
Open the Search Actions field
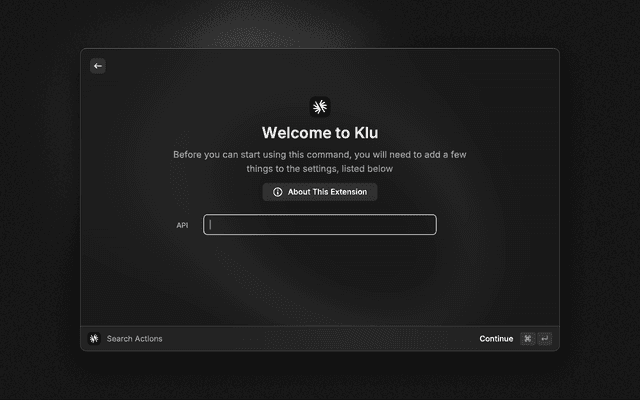pos(134,339)
